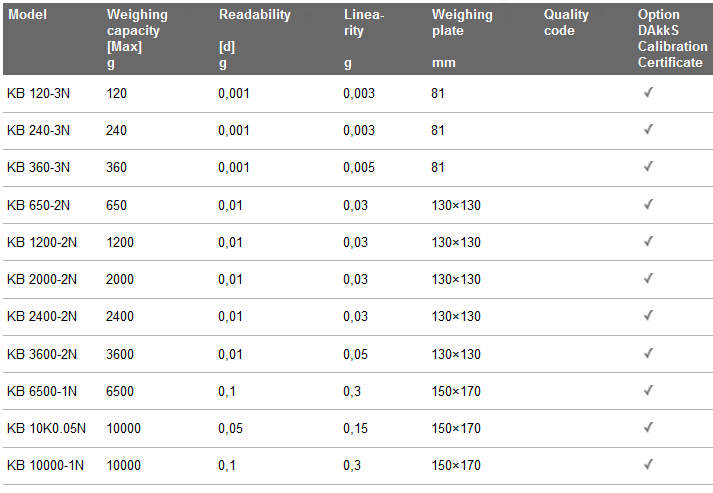Click the checkmark in KB 120-3N row

(x=648, y=92)
